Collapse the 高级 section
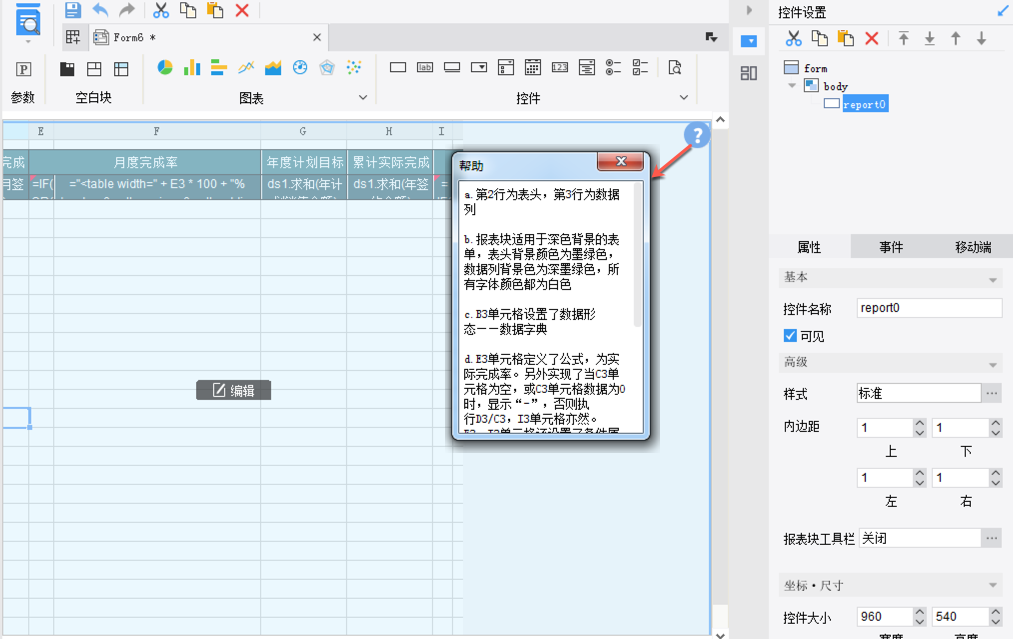Screen dimensions: 1013x639 [993, 365]
